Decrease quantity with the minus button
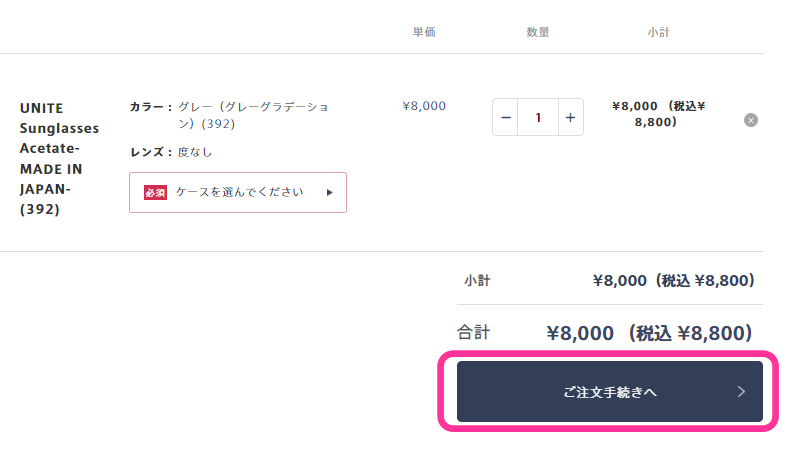807x474 pixels. pos(505,117)
